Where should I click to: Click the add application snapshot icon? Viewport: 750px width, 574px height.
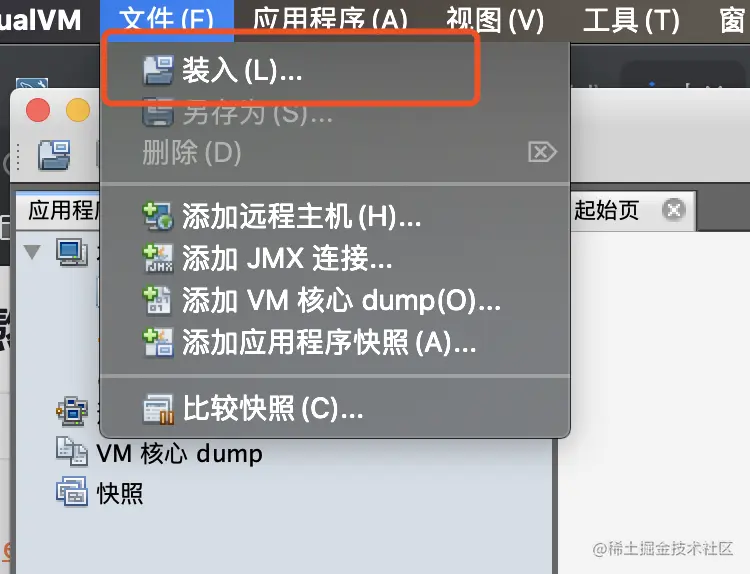(158, 342)
